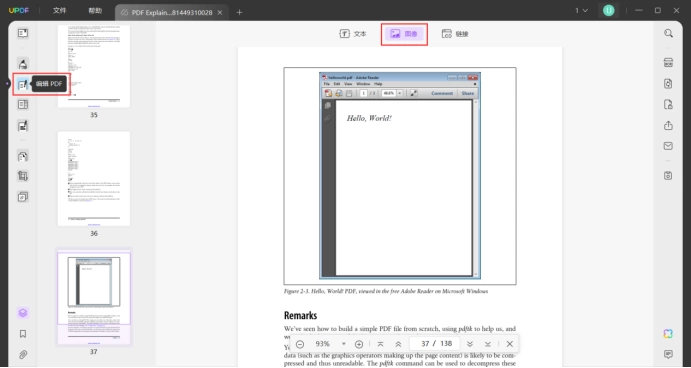This screenshot has width=691, height=368.
Task: Open the OCR recognize text icon
Action: point(669,63)
